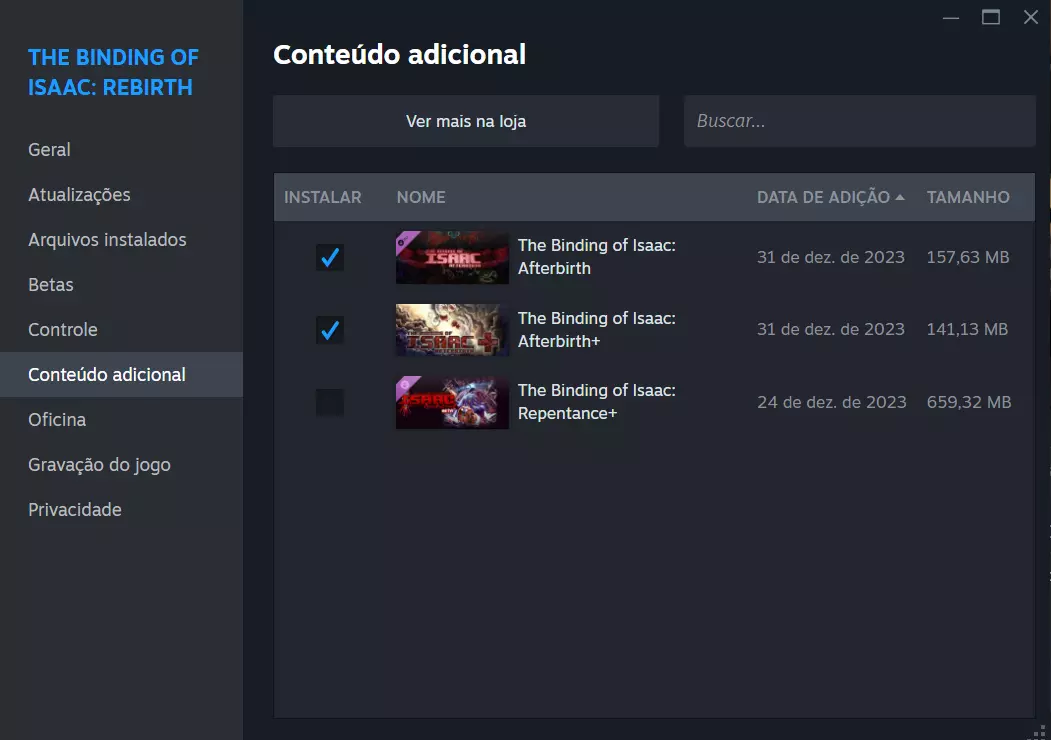Click the Ver mais na loja button

tap(466, 121)
